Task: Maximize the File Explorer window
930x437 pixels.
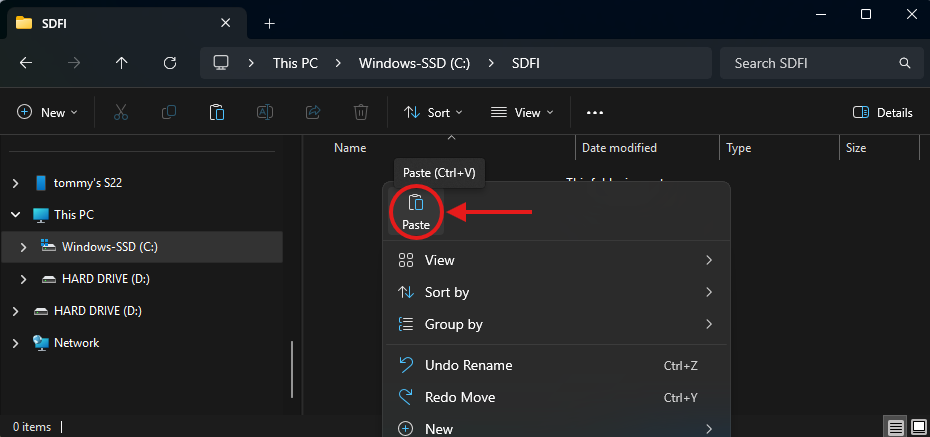Action: coord(866,15)
